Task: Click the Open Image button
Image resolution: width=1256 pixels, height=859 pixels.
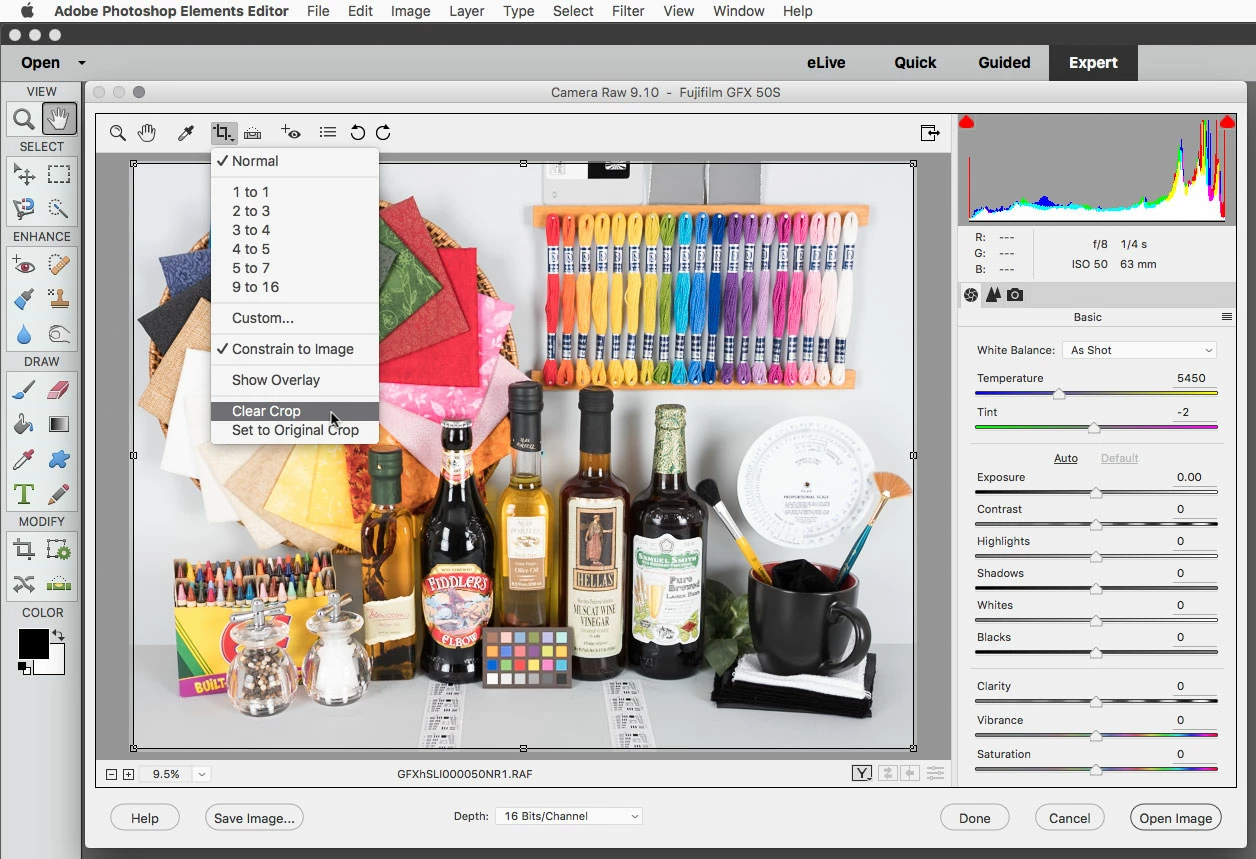Action: tap(1176, 818)
